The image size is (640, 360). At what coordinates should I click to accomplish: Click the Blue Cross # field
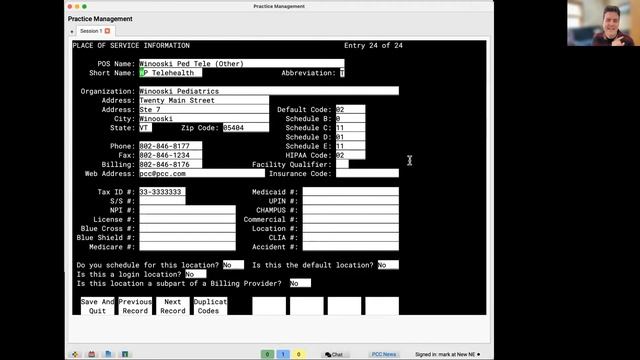(187, 229)
